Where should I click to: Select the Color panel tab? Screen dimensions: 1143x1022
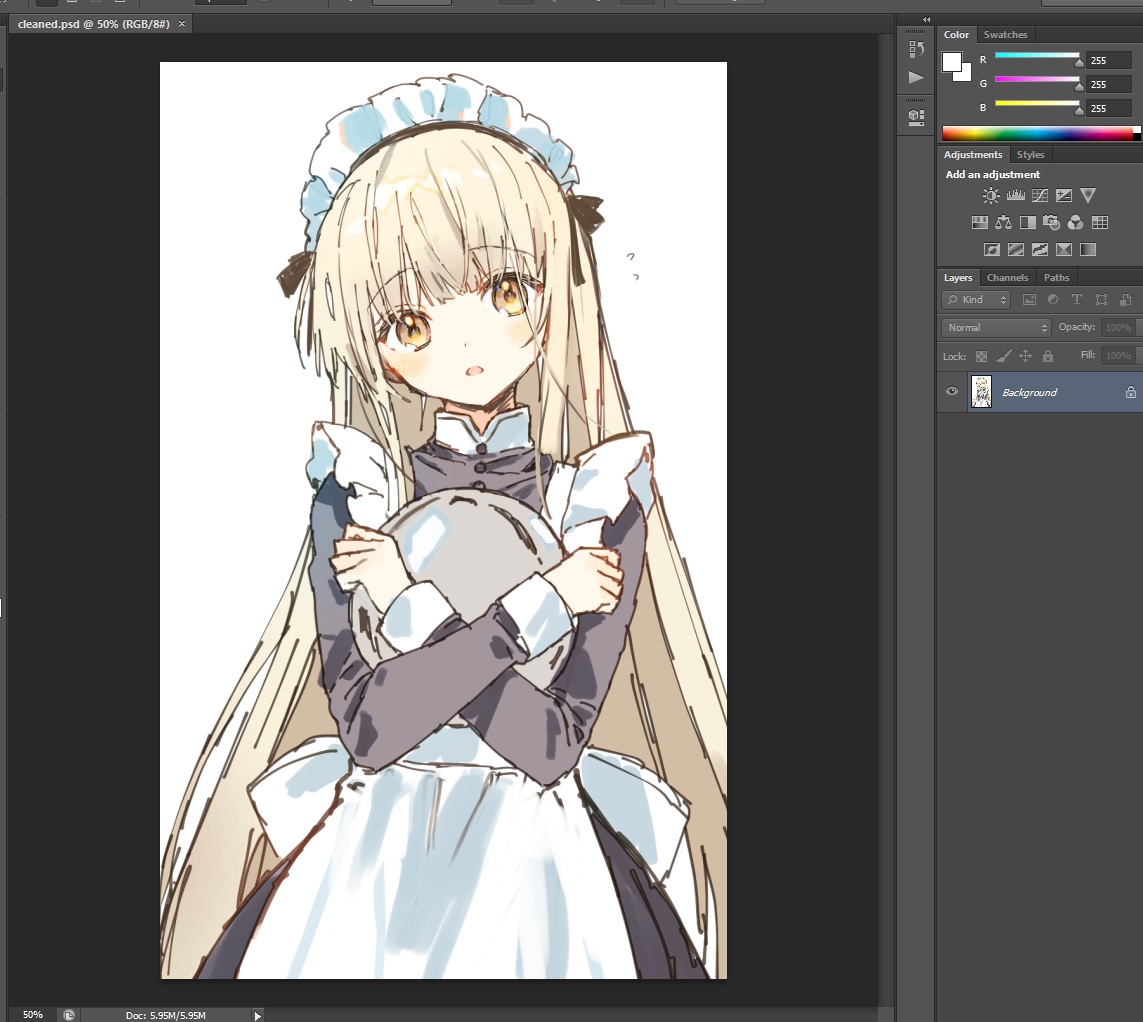[956, 34]
